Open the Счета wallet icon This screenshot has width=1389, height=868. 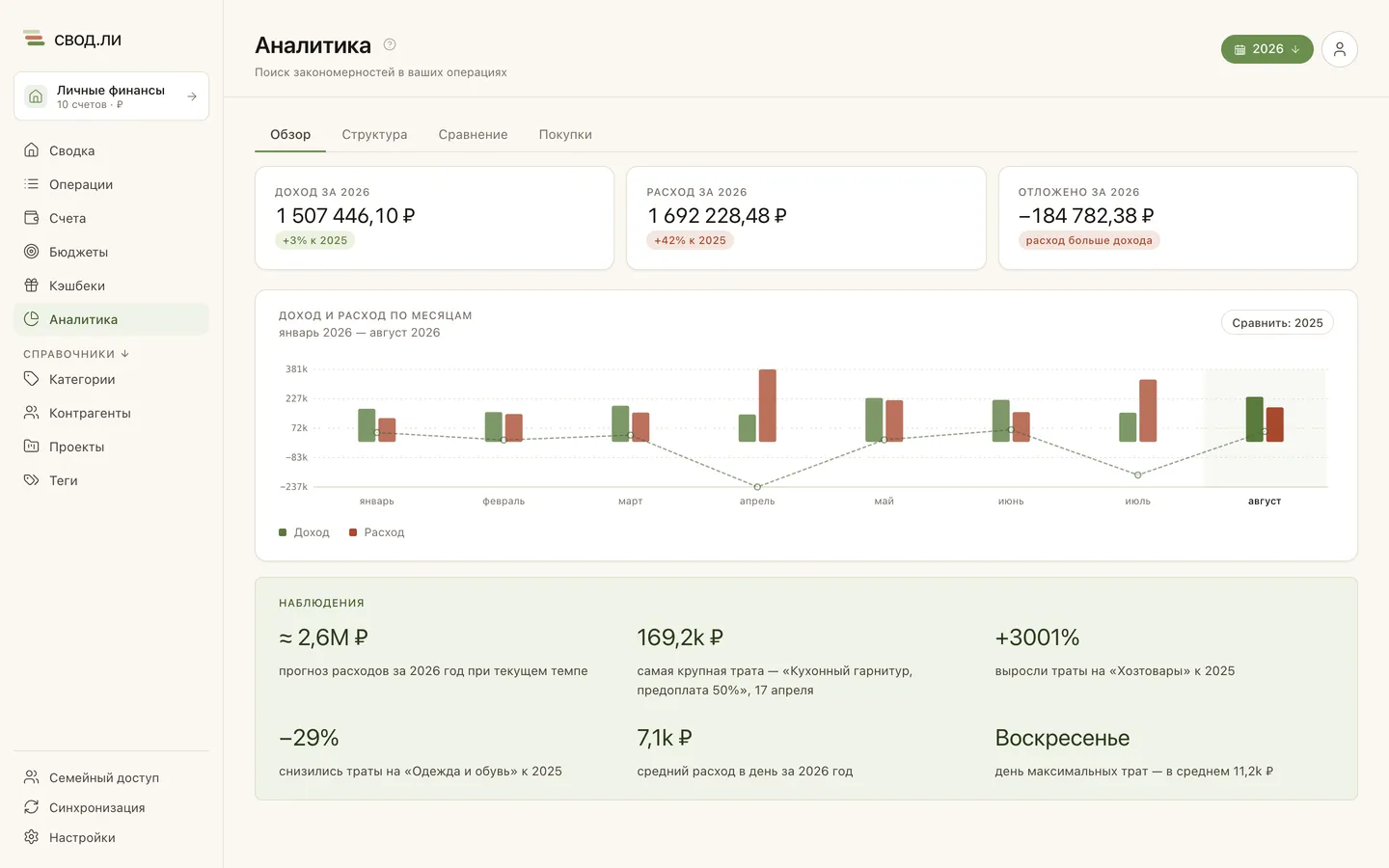(31, 218)
